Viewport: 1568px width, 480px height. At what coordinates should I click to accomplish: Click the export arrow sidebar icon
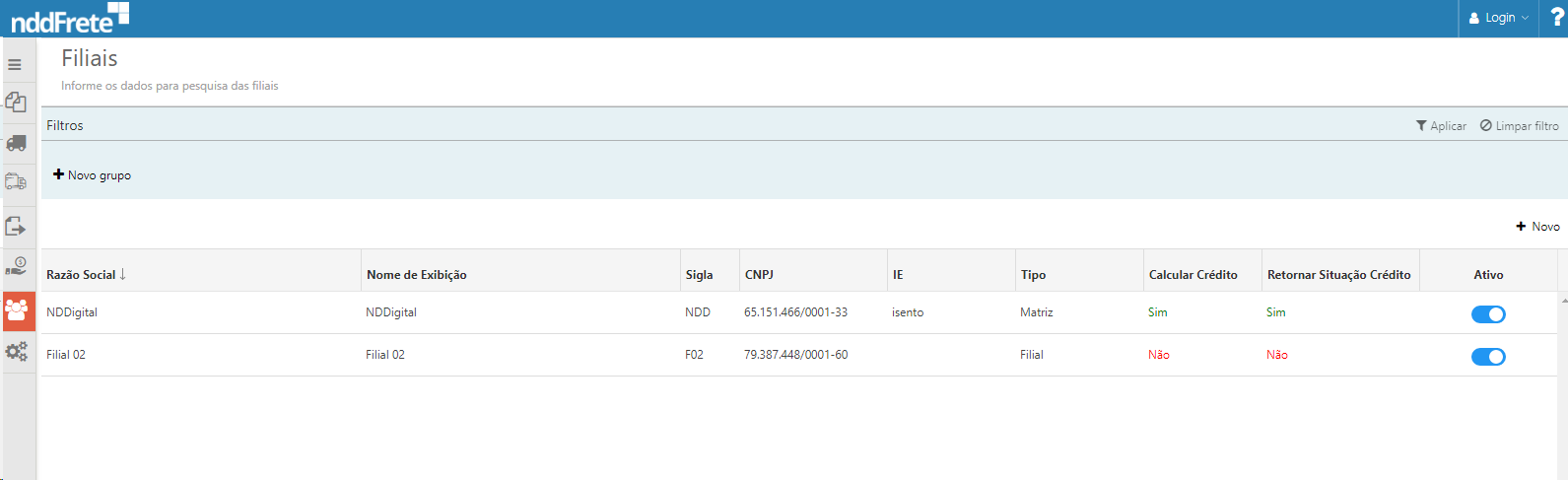16,227
